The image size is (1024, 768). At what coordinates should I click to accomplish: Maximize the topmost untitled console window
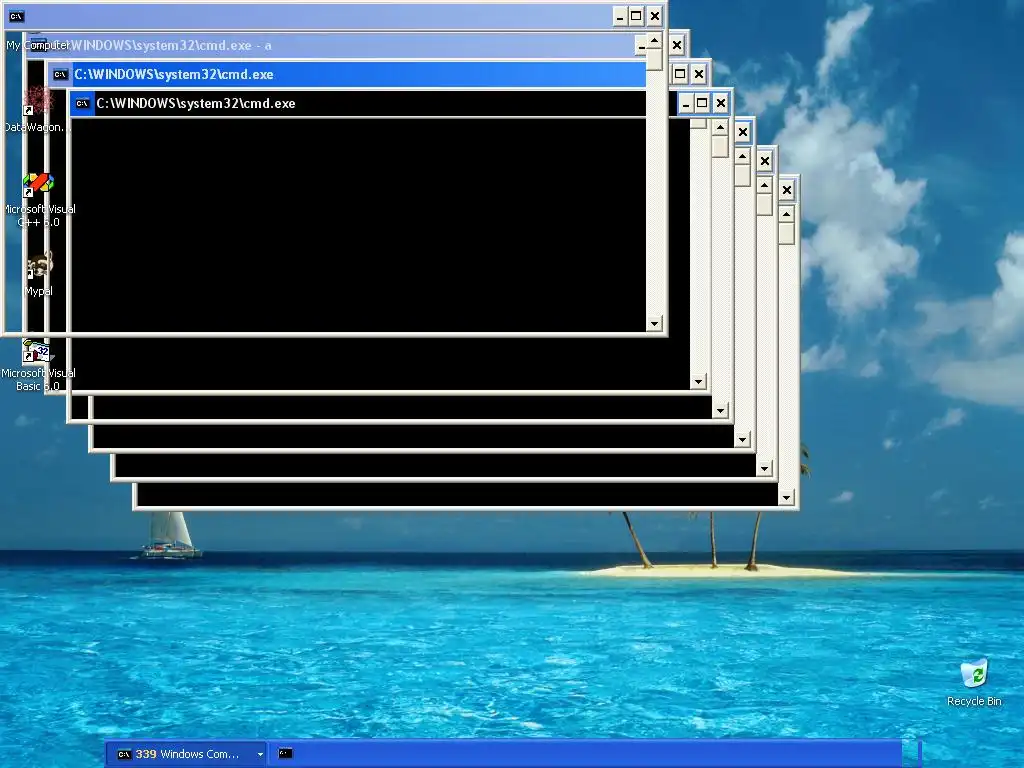pyautogui.click(x=636, y=16)
